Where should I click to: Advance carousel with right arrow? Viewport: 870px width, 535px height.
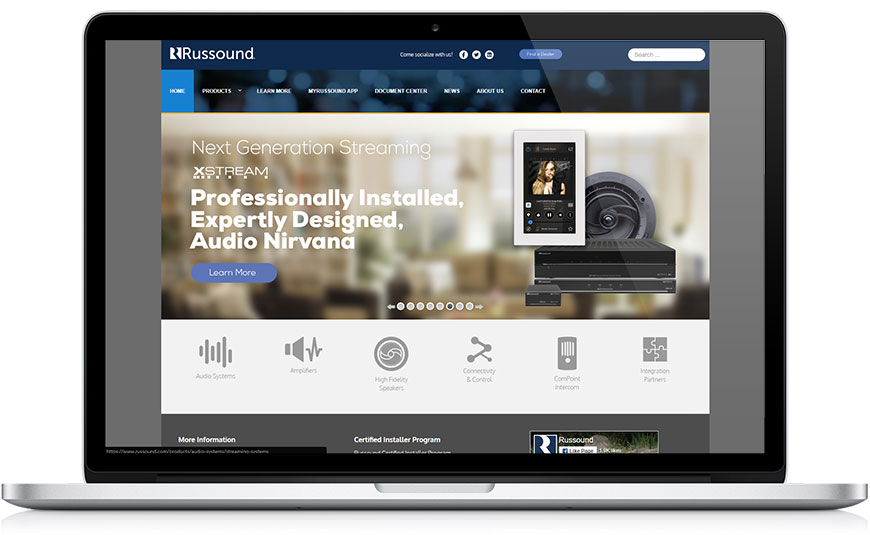[x=479, y=307]
